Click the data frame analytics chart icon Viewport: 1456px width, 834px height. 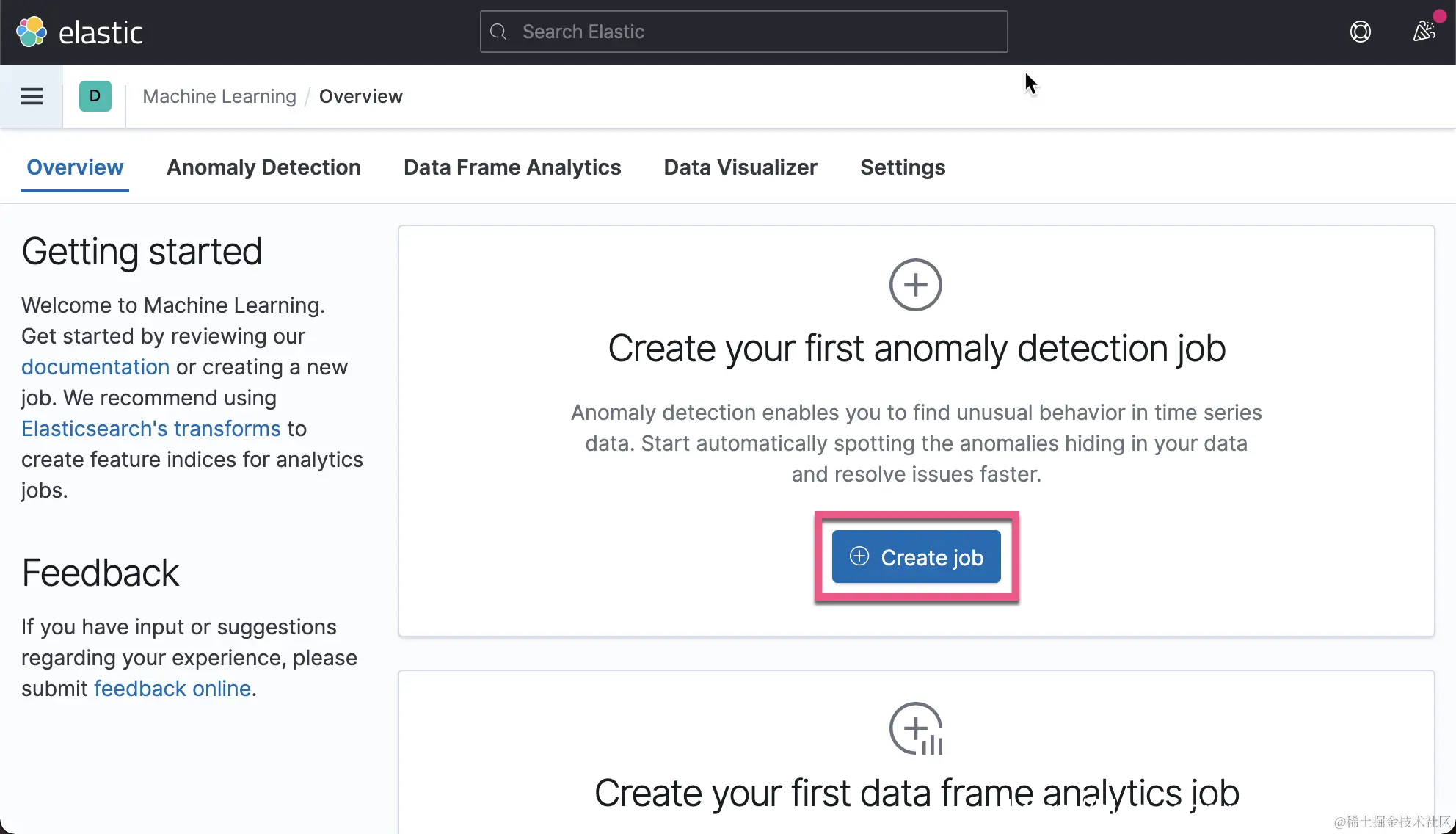(915, 728)
